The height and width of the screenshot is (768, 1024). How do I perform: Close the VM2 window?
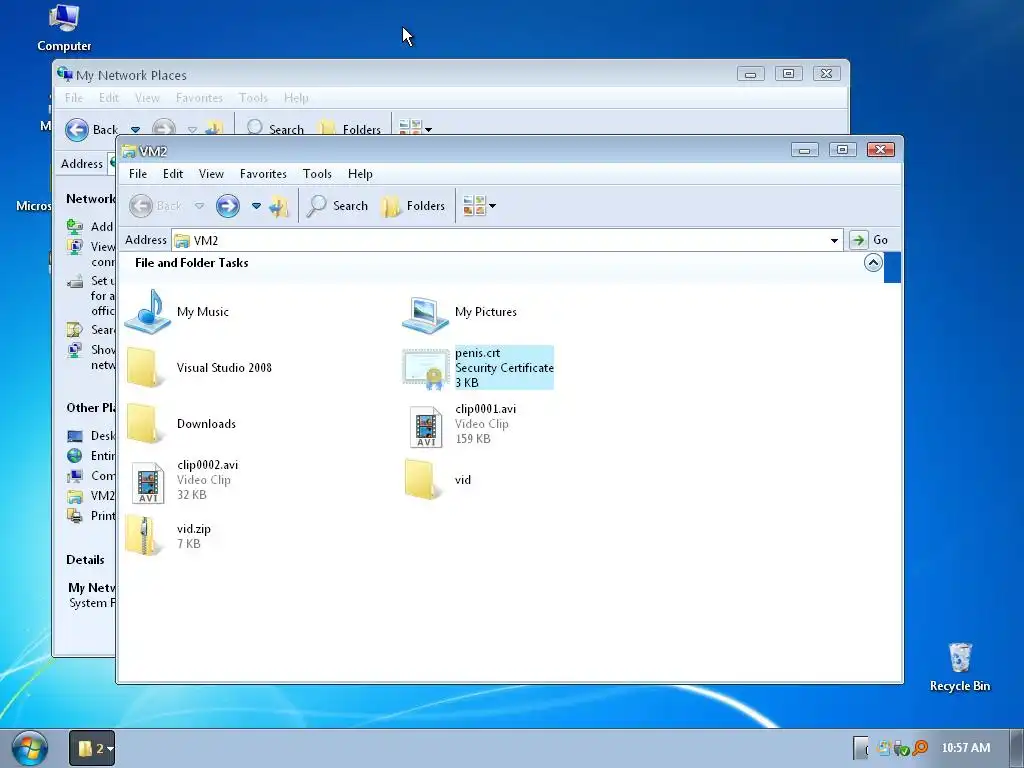(880, 150)
